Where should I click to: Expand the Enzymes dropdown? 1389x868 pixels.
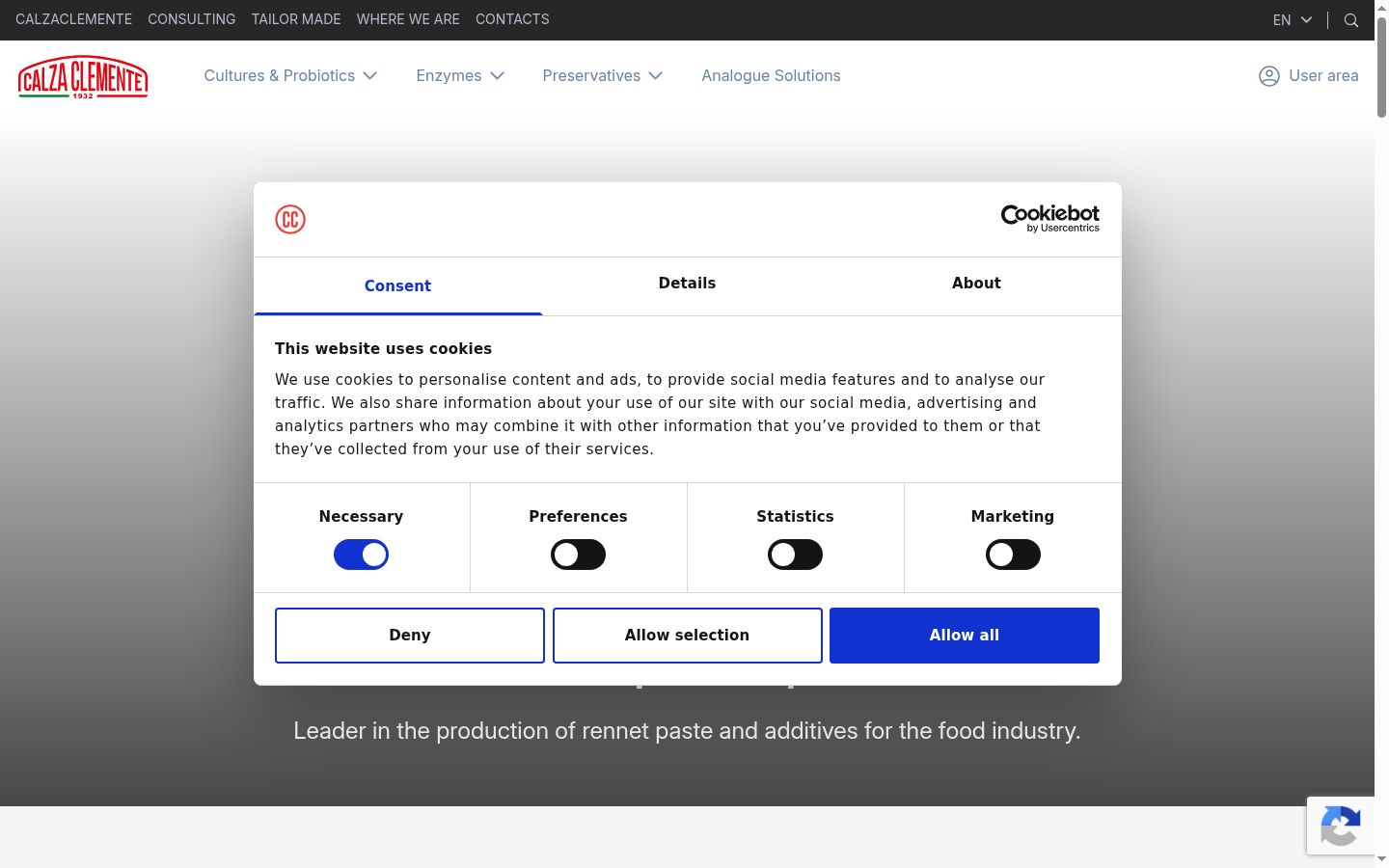coord(460,76)
